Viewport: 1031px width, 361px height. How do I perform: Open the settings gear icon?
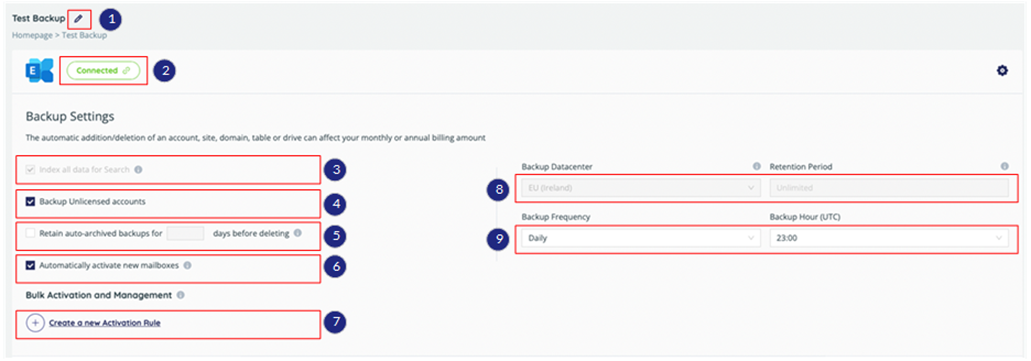1002,70
